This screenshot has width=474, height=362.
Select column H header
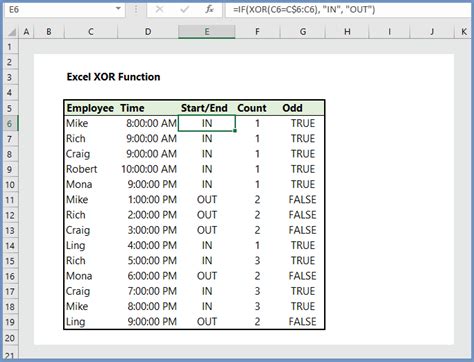(347, 32)
